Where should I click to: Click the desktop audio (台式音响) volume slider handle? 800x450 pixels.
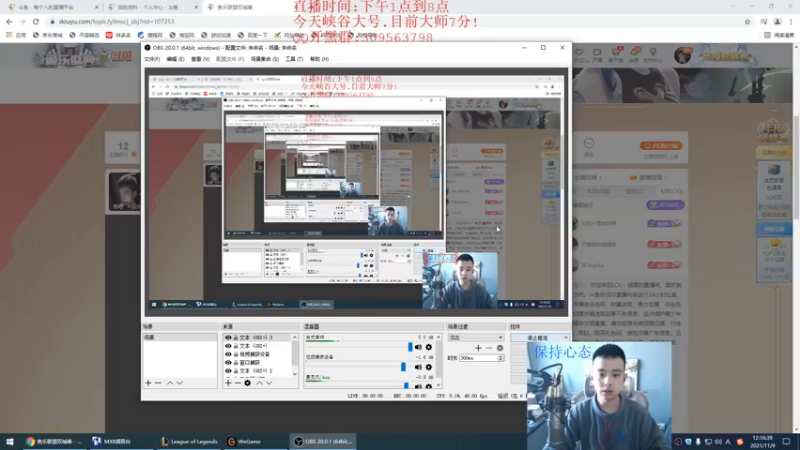click(x=410, y=347)
